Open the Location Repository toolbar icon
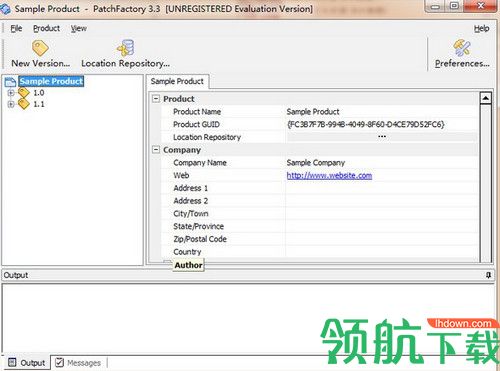Image resolution: width=500 pixels, height=371 pixels. [x=126, y=48]
